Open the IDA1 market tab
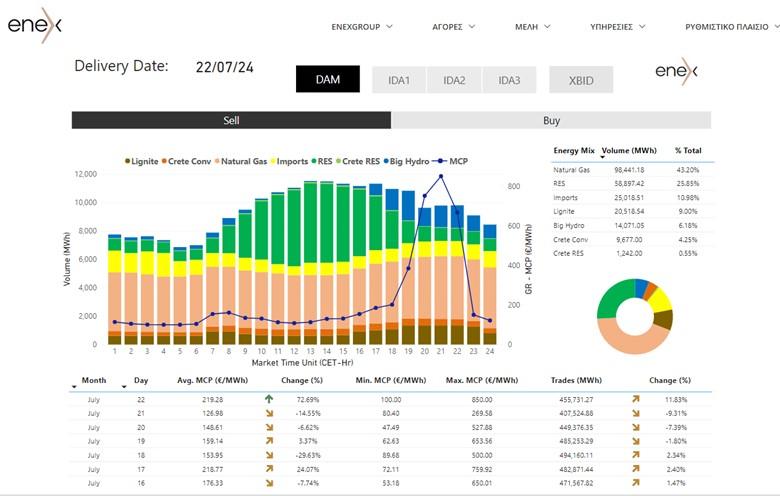 pyautogui.click(x=399, y=80)
